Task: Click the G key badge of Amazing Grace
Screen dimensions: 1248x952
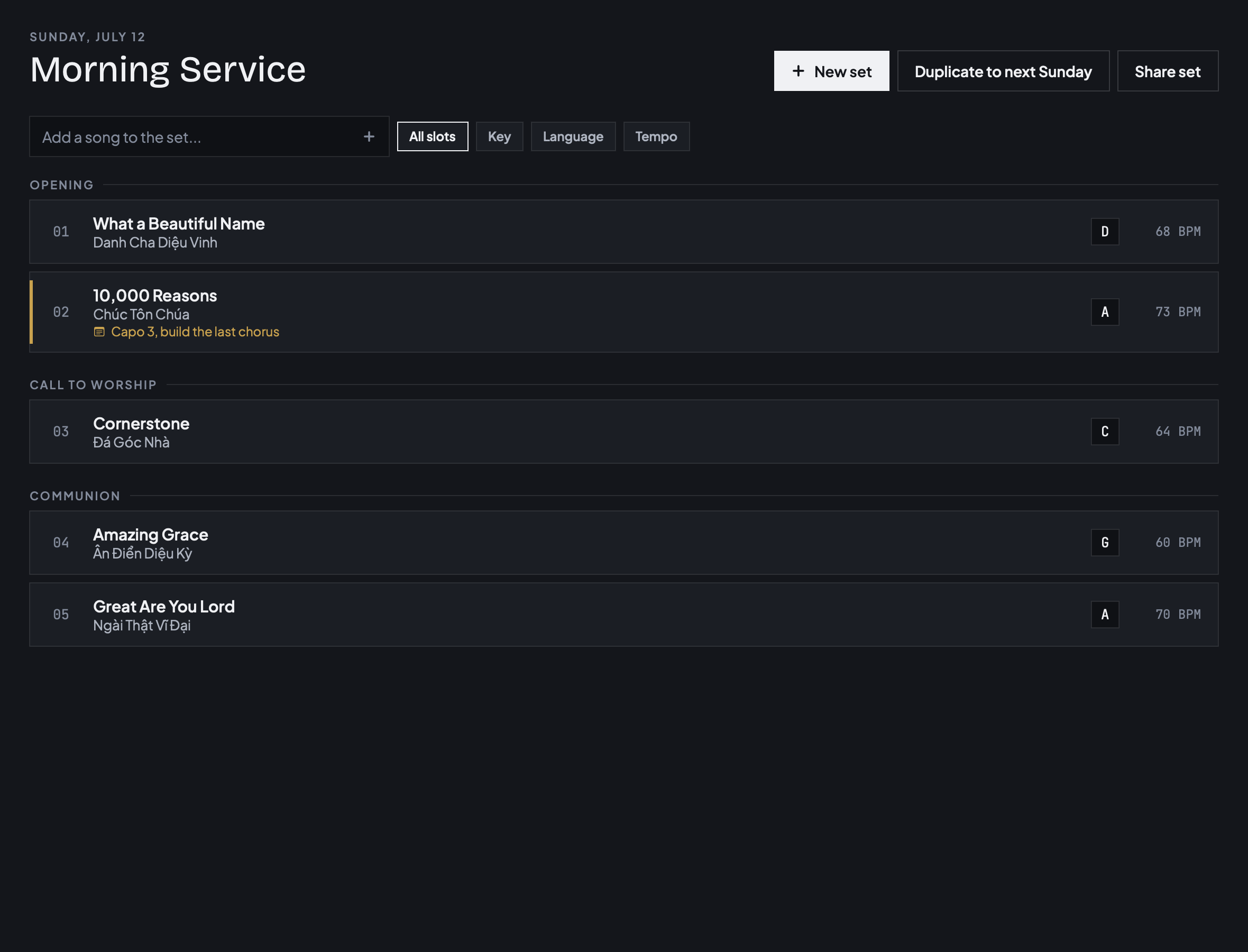Action: (x=1104, y=543)
